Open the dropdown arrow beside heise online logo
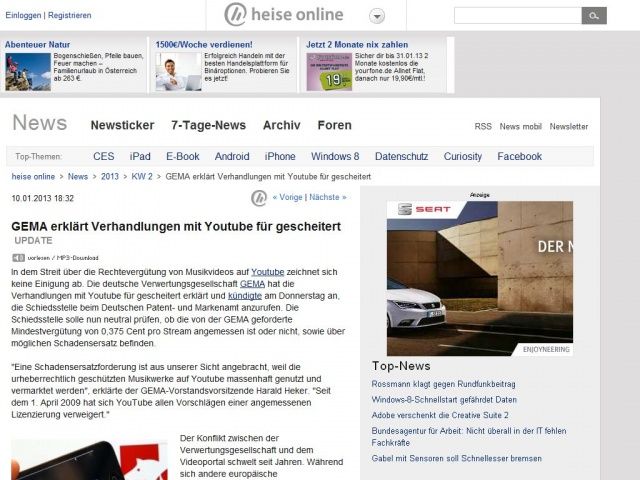640x480 pixels. click(377, 16)
